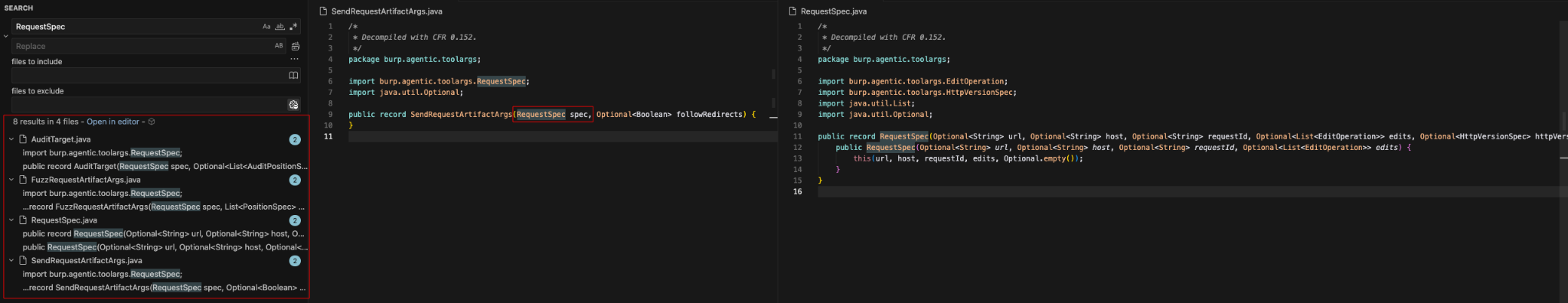The width and height of the screenshot is (1568, 303).
Task: Click 'import burp.agentic.toolargs.EditOperation;' line
Action: pos(913,81)
